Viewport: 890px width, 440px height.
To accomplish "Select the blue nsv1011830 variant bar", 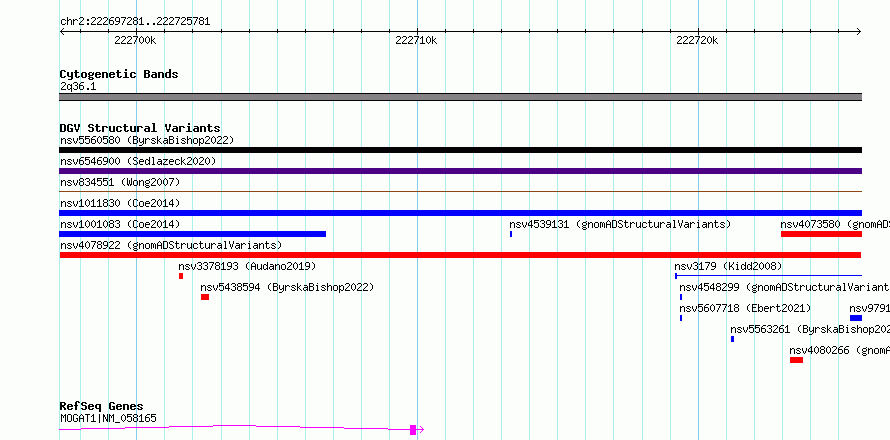I will click(x=460, y=213).
